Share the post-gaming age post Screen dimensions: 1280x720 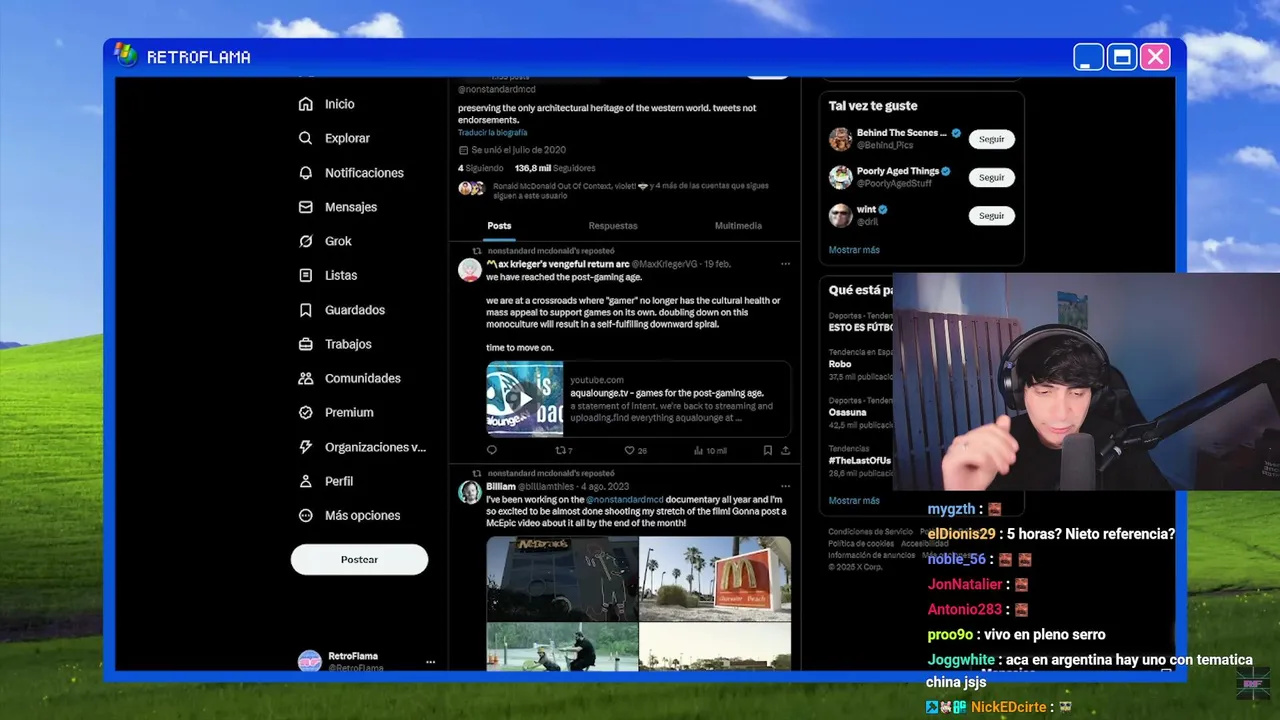pos(785,450)
